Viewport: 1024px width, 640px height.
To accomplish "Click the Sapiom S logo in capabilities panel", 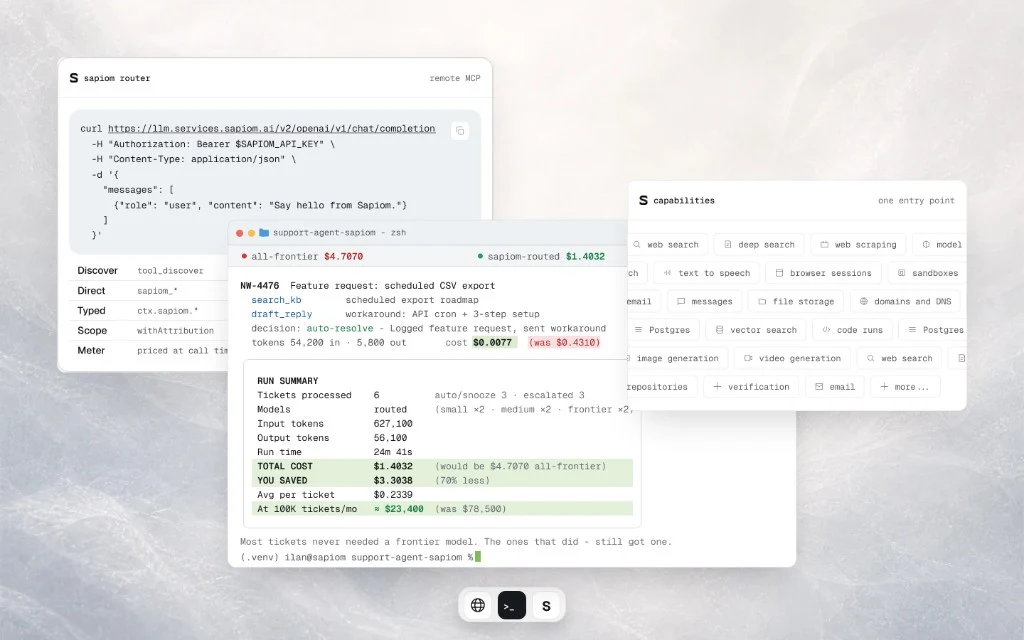I will tap(643, 200).
